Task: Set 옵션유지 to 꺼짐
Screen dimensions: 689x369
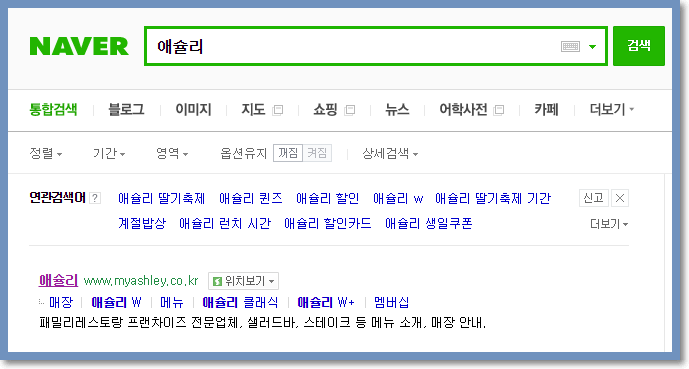Action: point(288,153)
